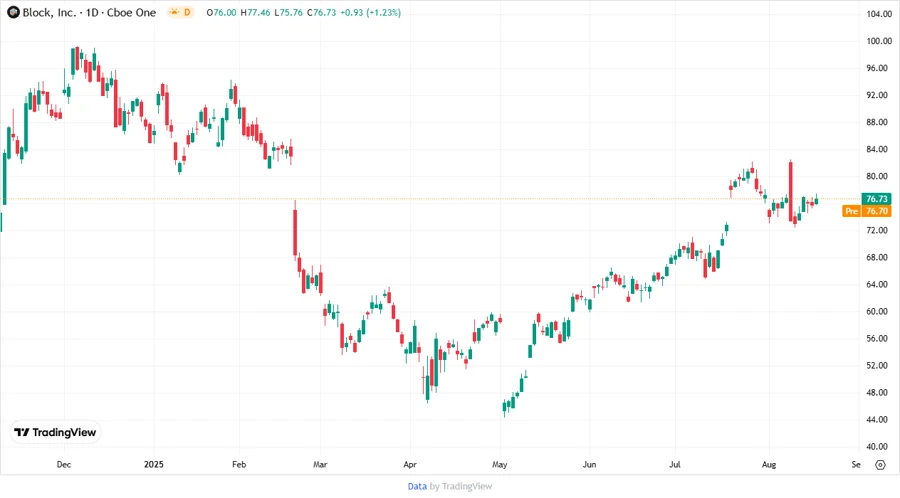Click the Dec marker on time axis
The image size is (900, 498).
point(63,464)
